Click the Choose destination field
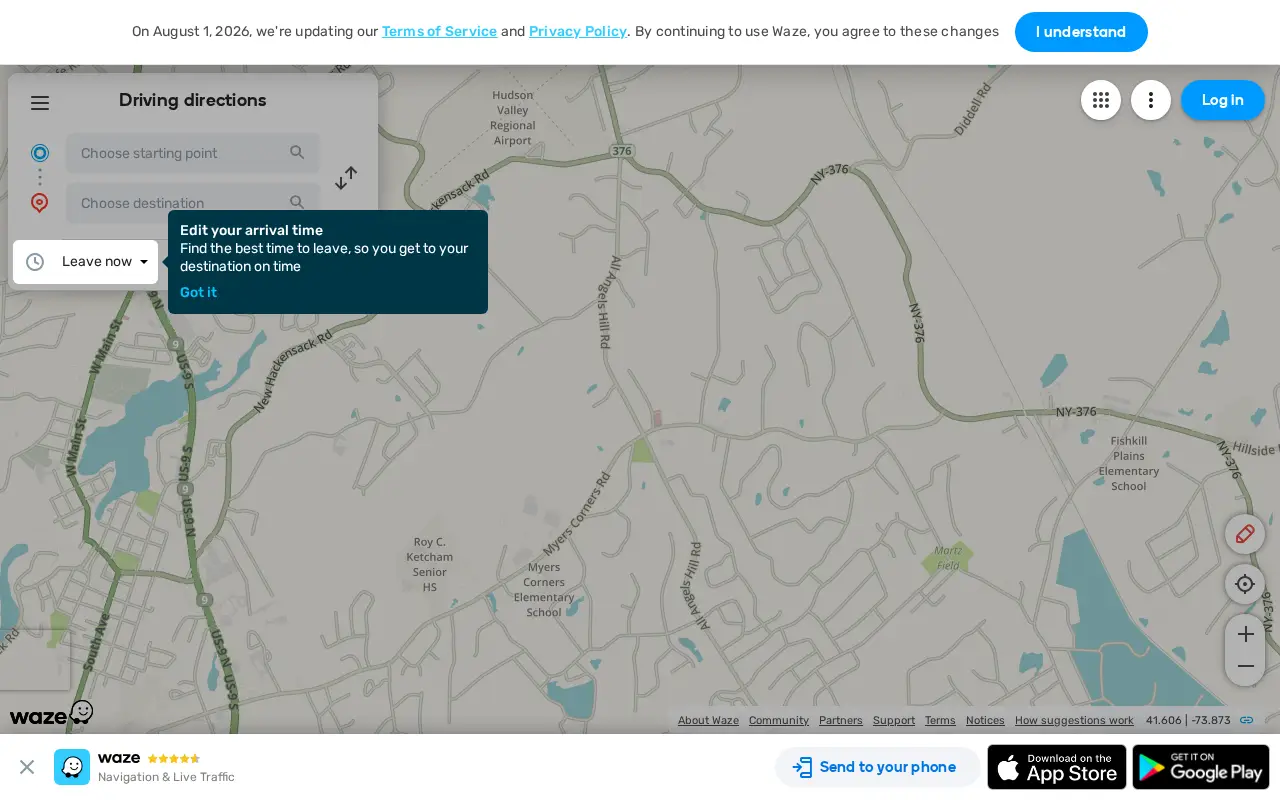Viewport: 1280px width, 800px height. coord(193,203)
